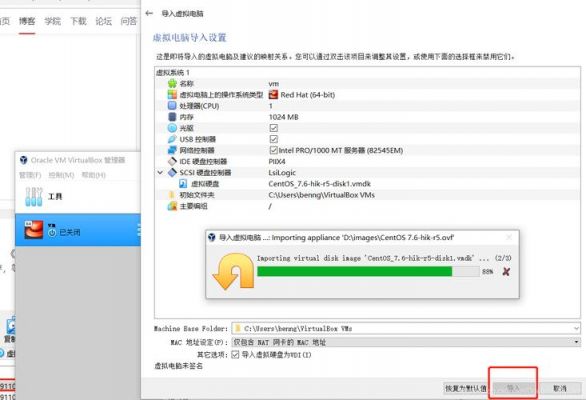This screenshot has width=586, height=400.
Task: Click the Red Hat OS logo icon
Action: pyautogui.click(x=273, y=95)
